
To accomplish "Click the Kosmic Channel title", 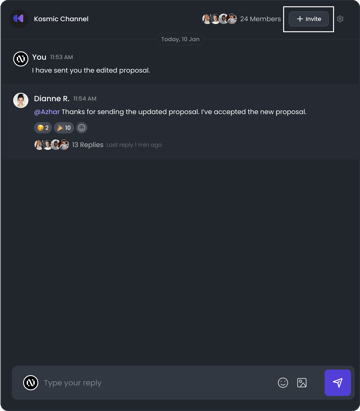I will [x=61, y=19].
